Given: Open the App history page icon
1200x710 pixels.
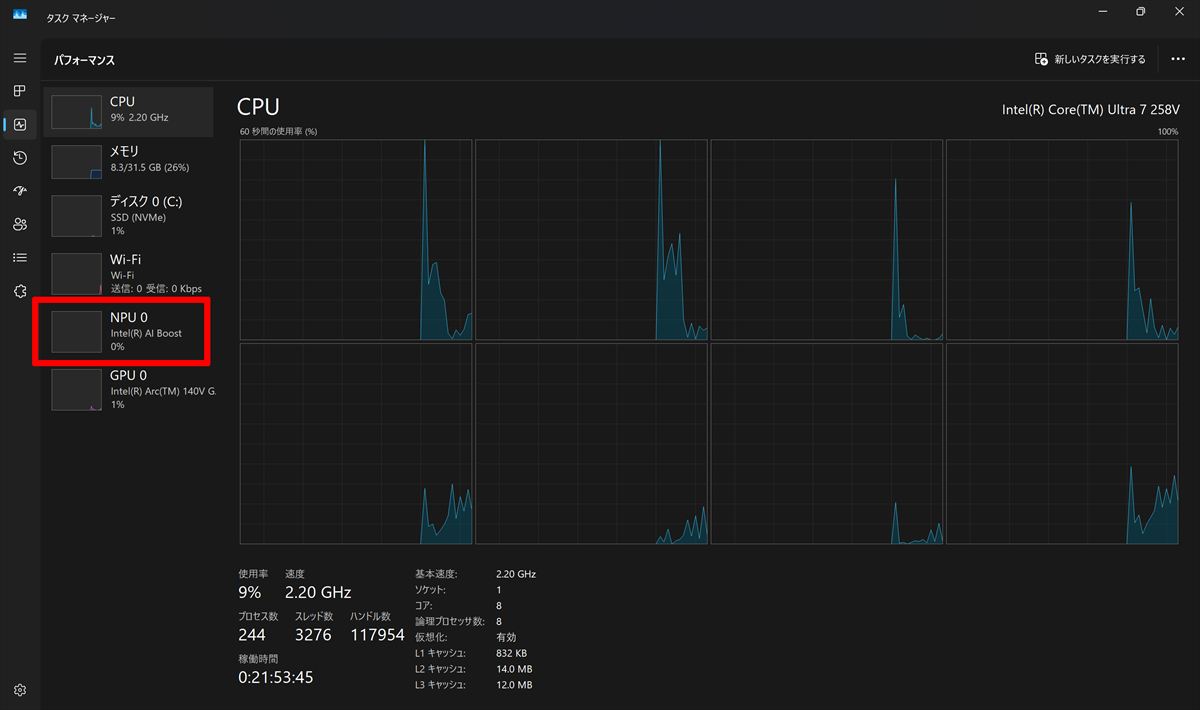Looking at the screenshot, I should (x=20, y=158).
